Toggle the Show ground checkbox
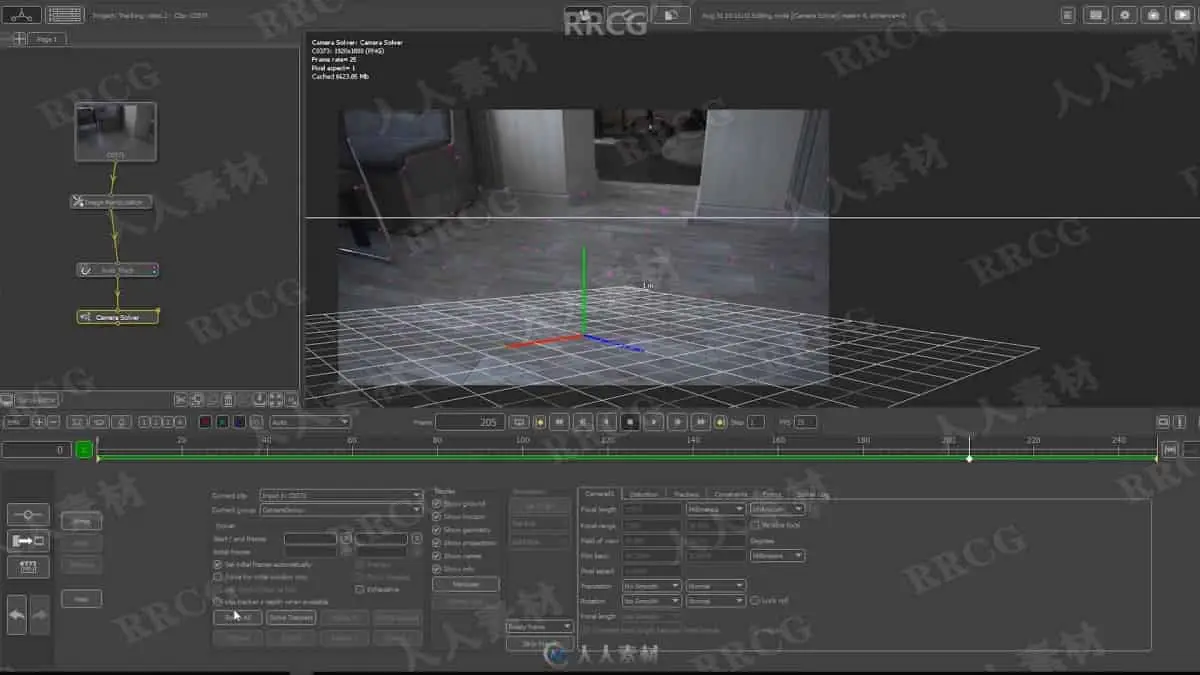 tap(437, 504)
